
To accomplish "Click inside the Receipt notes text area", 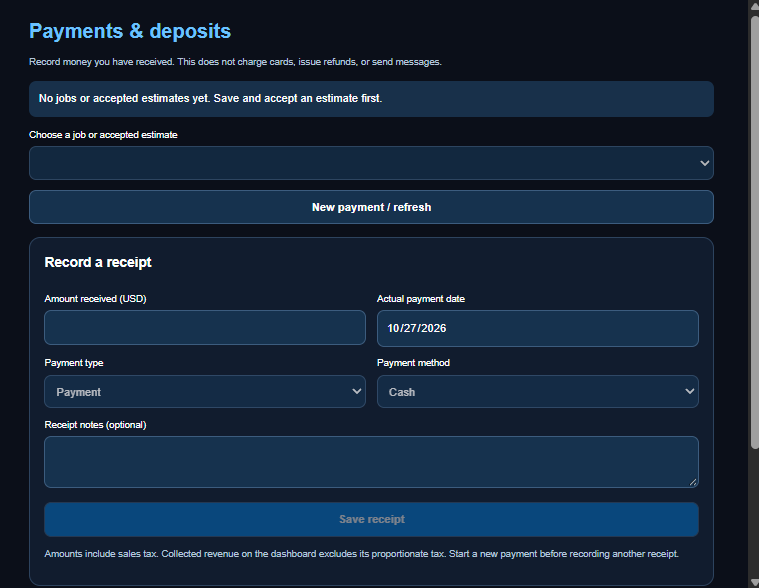I will 371,462.
